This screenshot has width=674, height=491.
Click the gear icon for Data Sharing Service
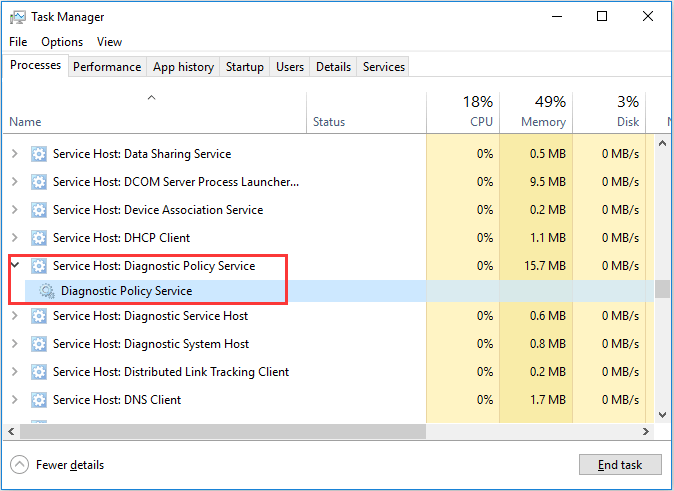pos(39,154)
